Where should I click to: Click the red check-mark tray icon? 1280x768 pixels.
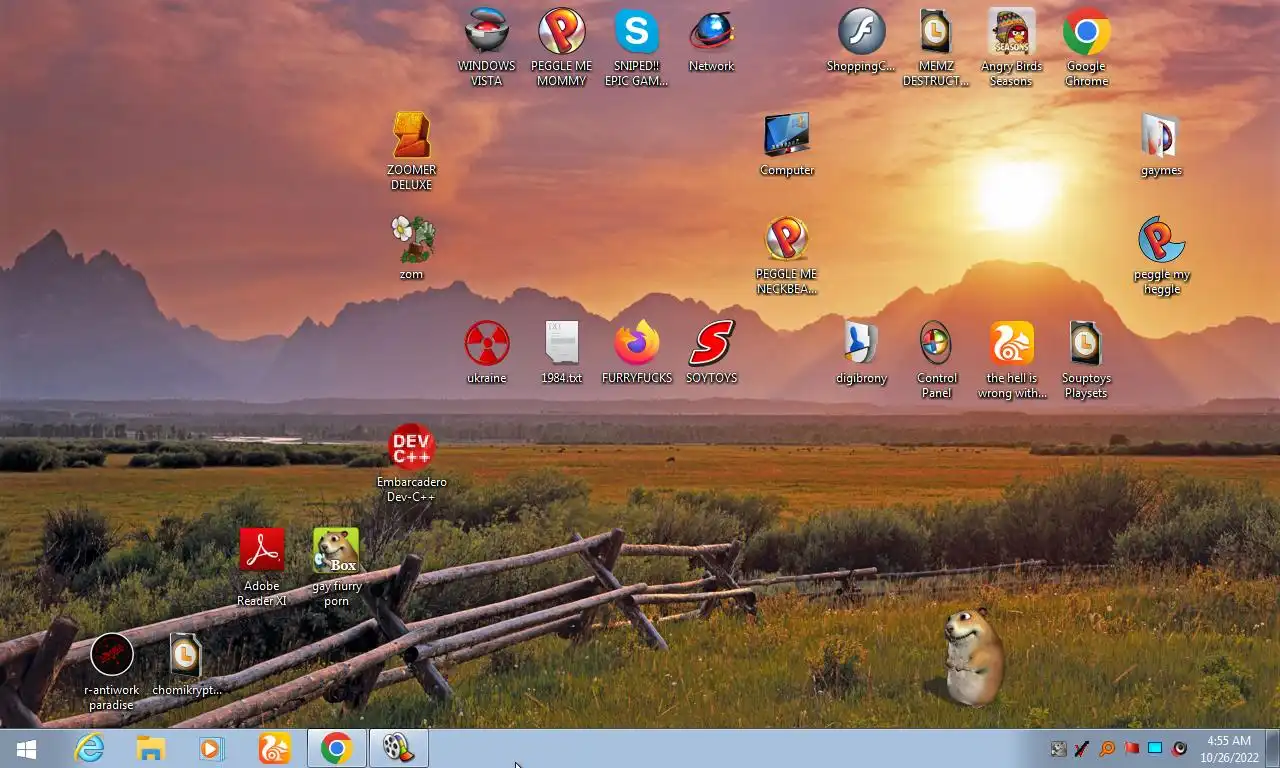click(1082, 748)
